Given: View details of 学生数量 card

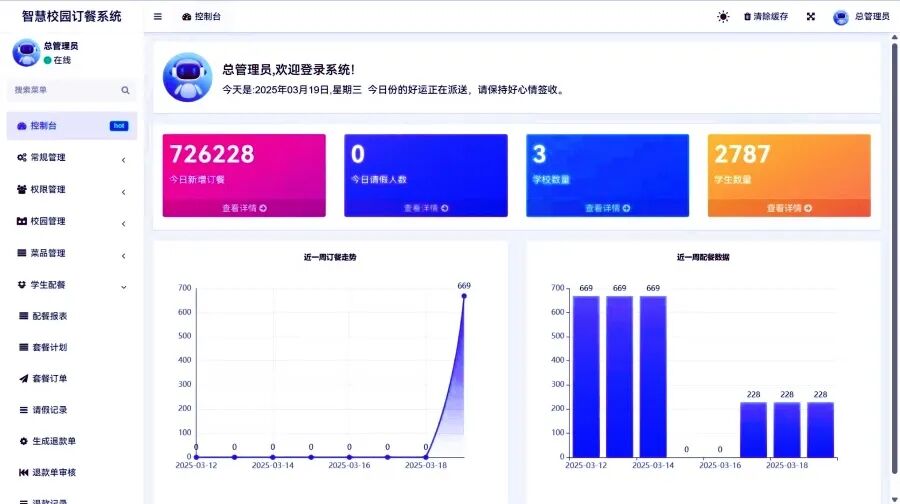Looking at the screenshot, I should point(789,208).
